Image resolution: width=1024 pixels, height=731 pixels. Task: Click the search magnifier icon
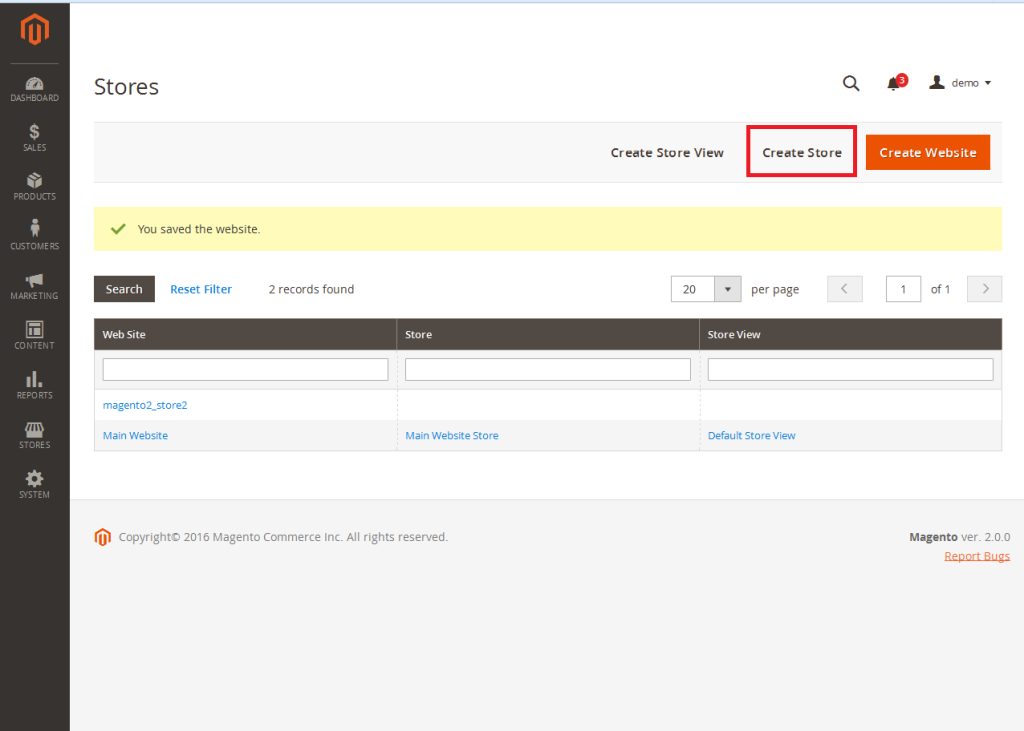(x=851, y=84)
